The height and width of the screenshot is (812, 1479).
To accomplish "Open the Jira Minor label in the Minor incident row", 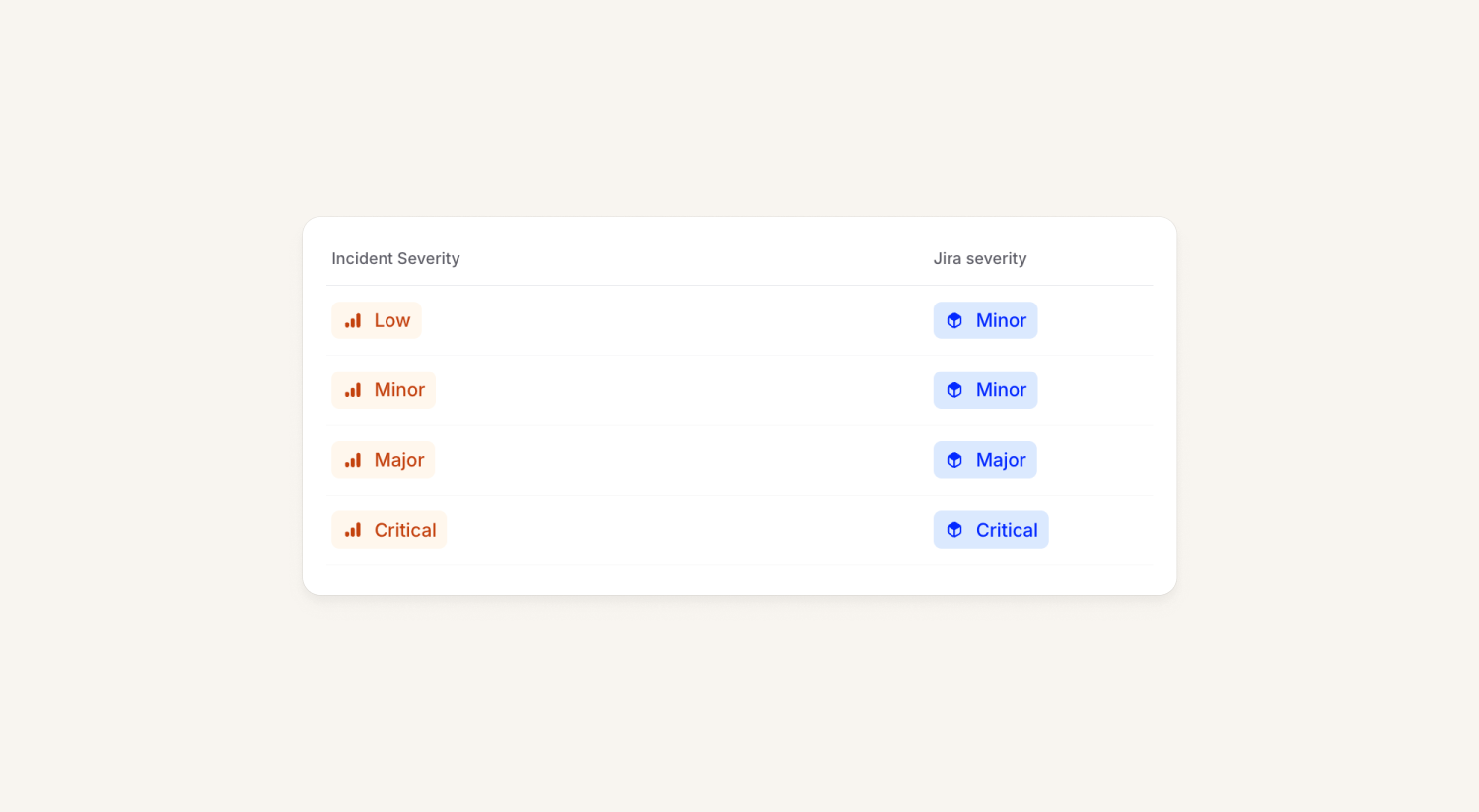I will coord(1001,390).
